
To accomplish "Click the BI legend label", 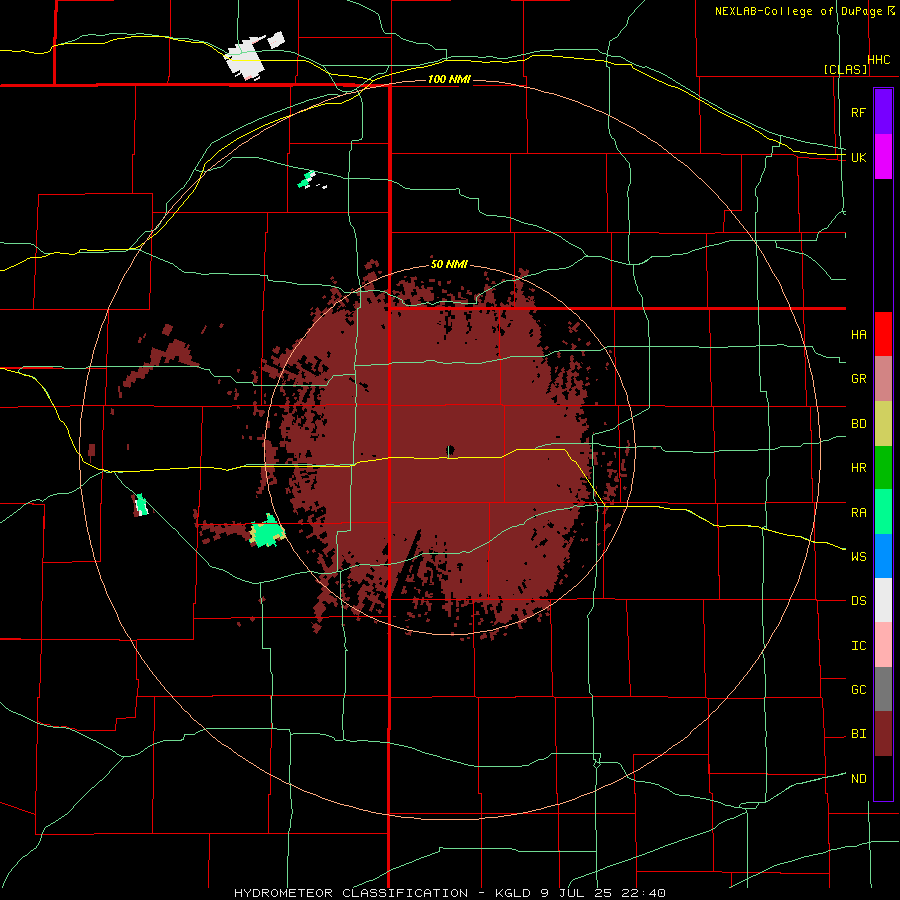I will point(858,734).
